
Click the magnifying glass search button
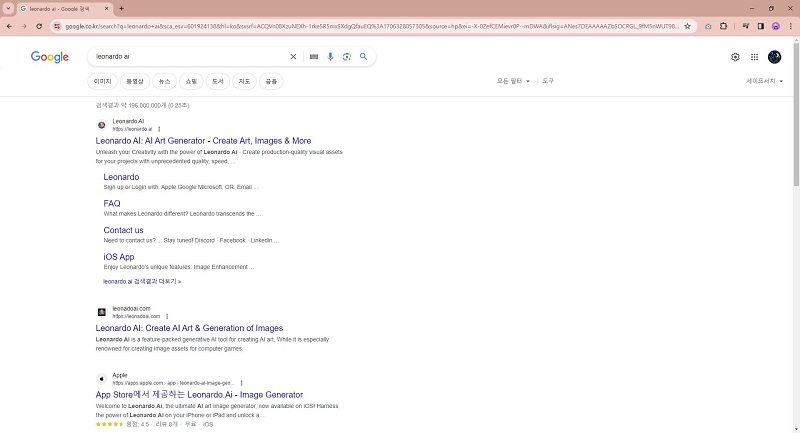[363, 57]
